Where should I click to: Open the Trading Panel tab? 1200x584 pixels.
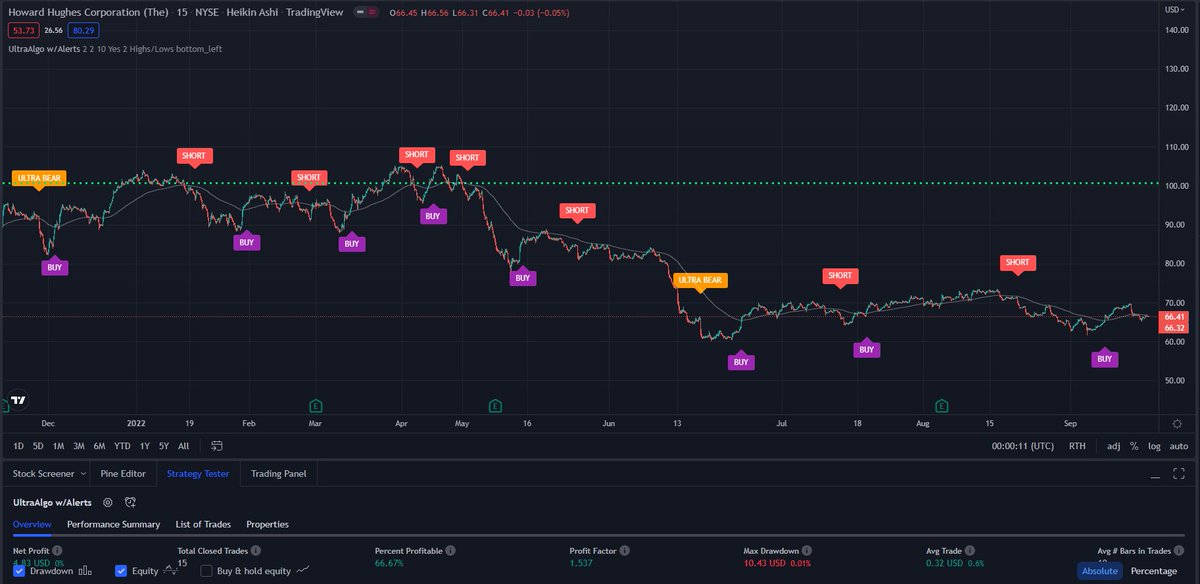point(278,474)
